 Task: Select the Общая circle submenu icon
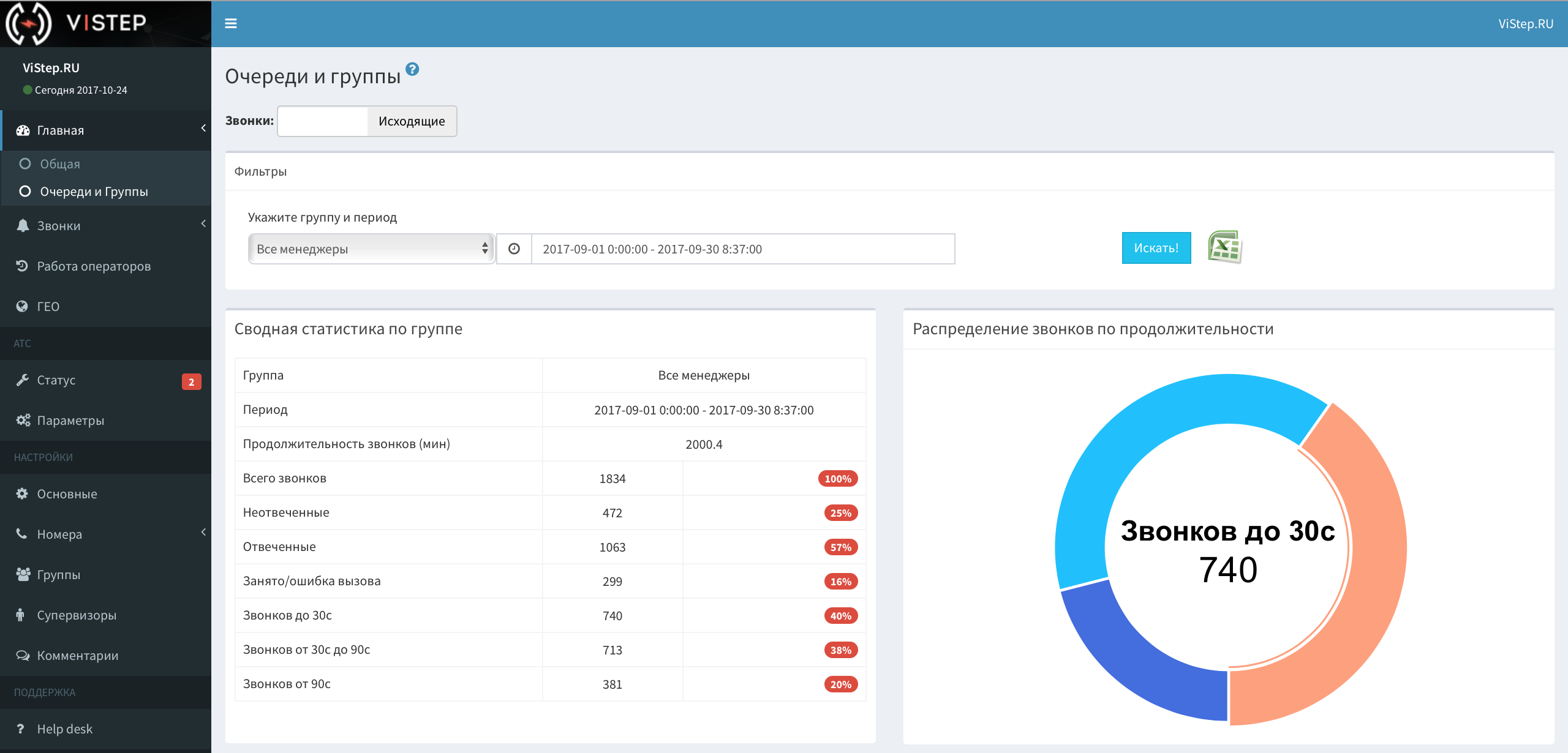[25, 163]
